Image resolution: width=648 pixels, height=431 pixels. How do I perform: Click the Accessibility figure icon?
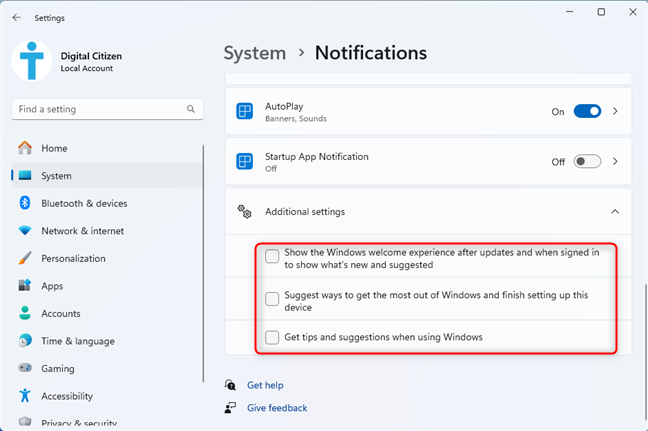pos(25,395)
